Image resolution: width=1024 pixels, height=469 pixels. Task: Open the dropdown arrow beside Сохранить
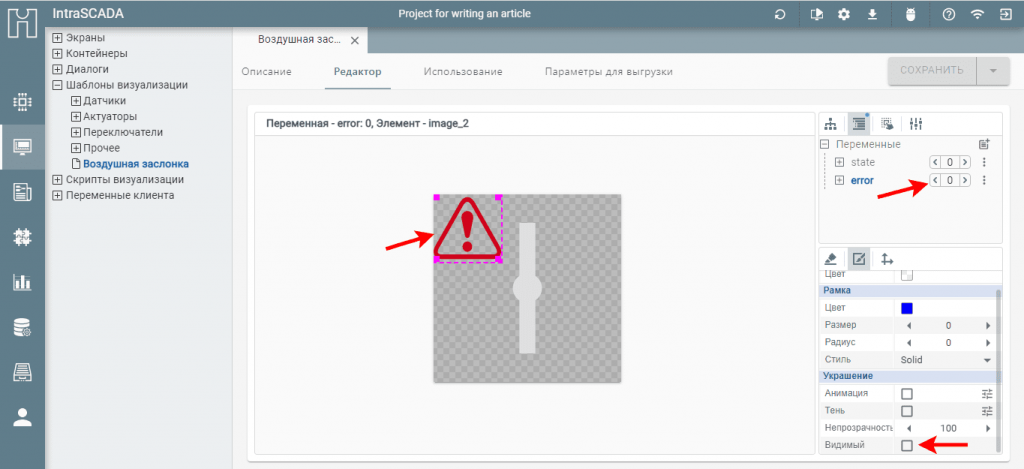point(993,71)
